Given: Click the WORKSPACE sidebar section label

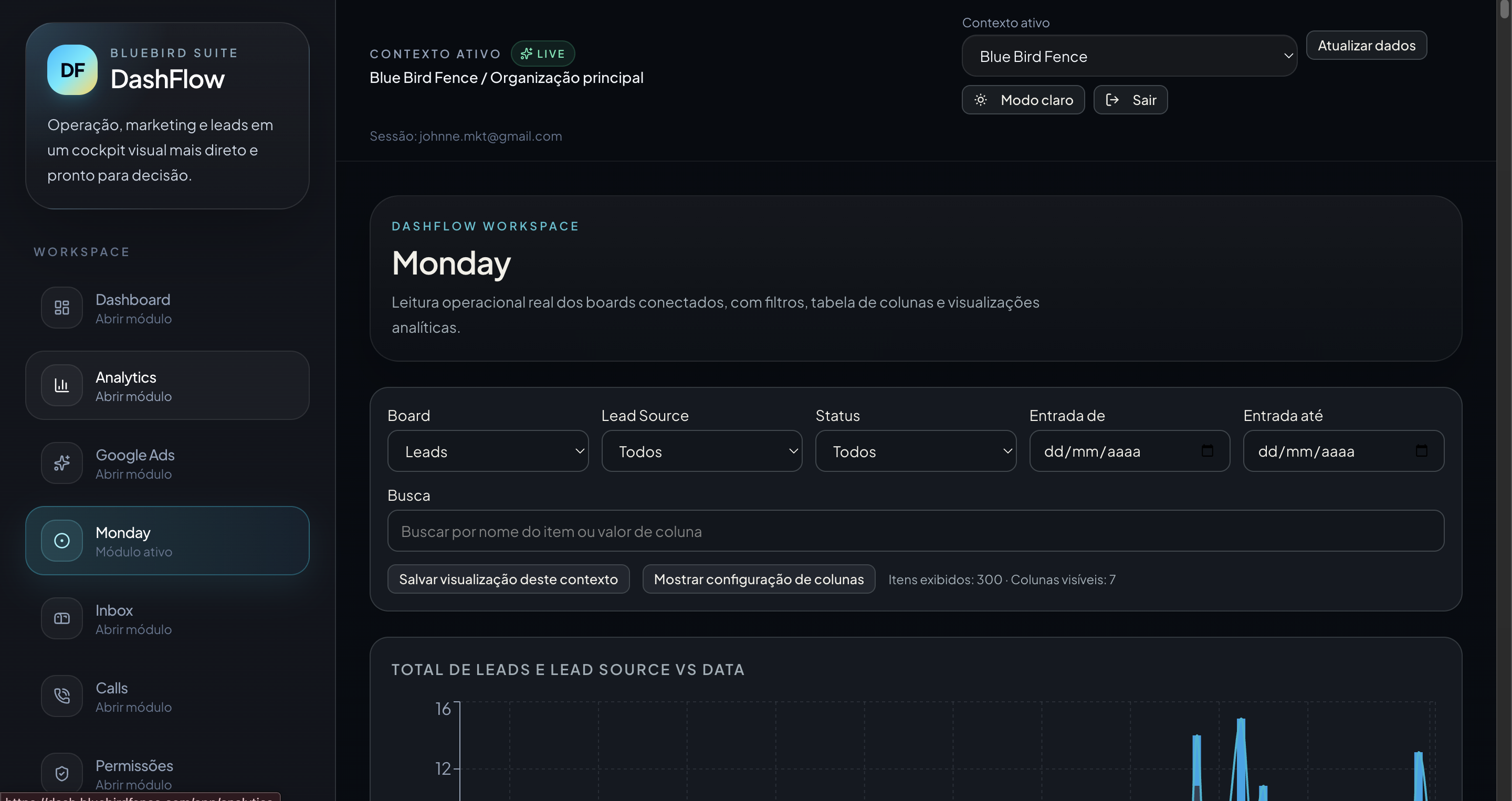Looking at the screenshot, I should coord(81,252).
